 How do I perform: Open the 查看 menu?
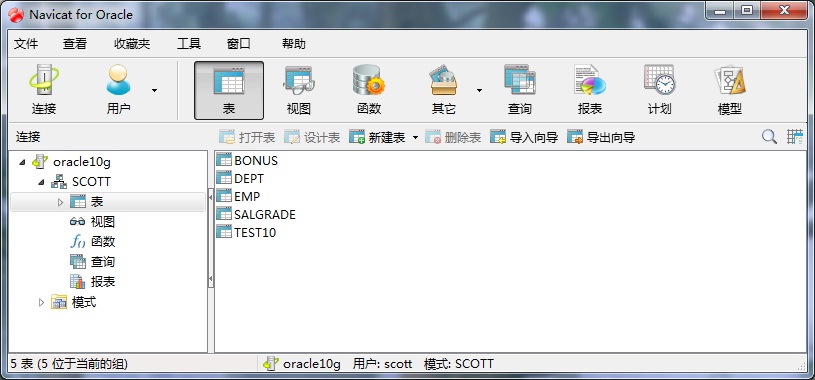75,44
